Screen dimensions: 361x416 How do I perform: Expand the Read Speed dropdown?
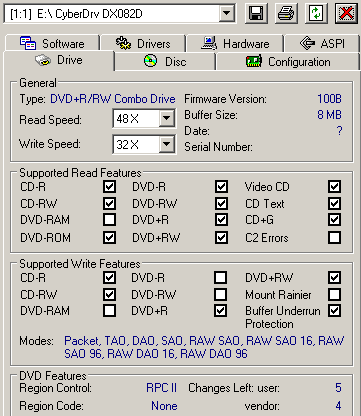click(166, 118)
